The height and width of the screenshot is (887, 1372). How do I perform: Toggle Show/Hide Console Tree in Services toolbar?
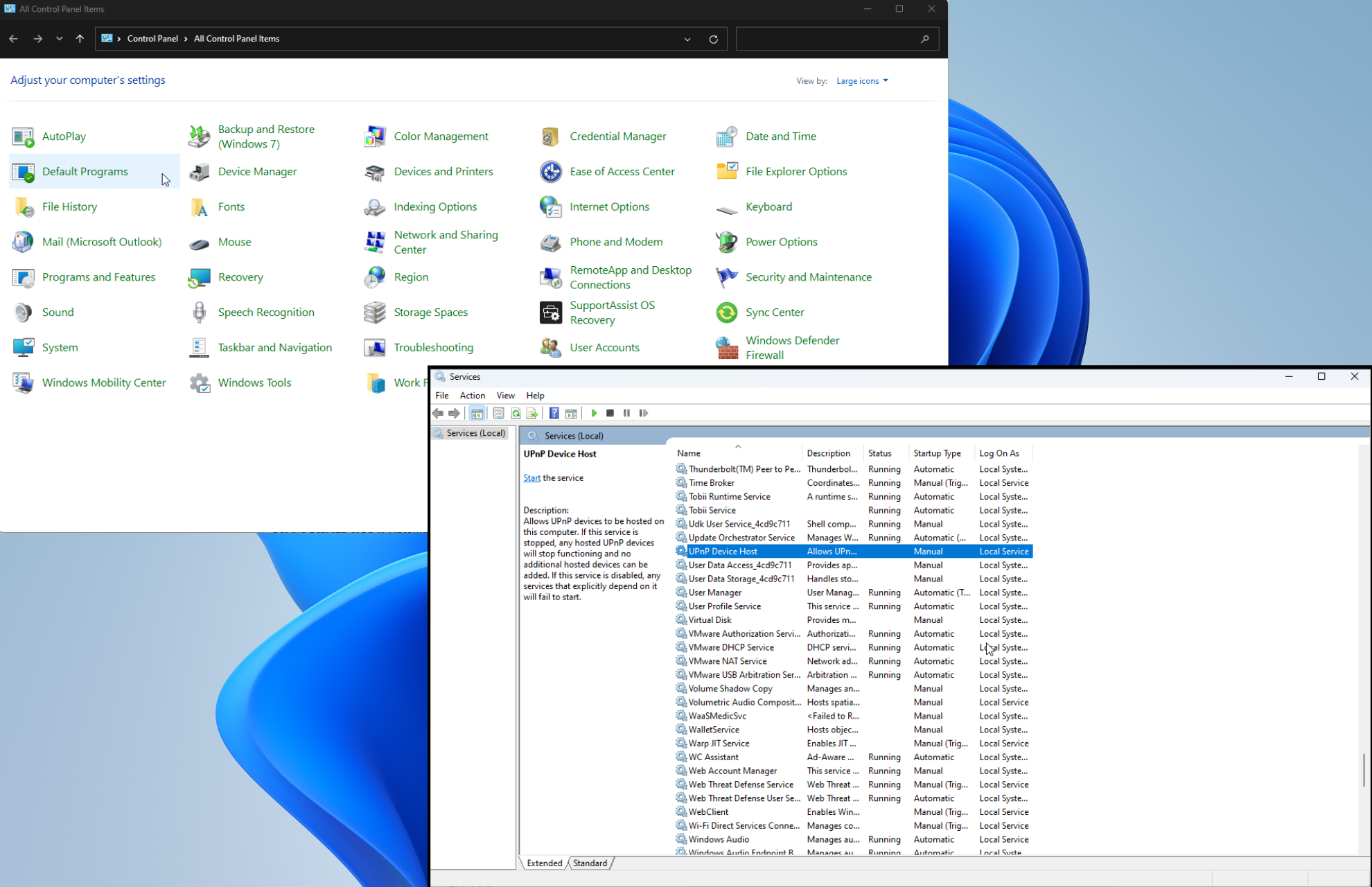pyautogui.click(x=477, y=413)
